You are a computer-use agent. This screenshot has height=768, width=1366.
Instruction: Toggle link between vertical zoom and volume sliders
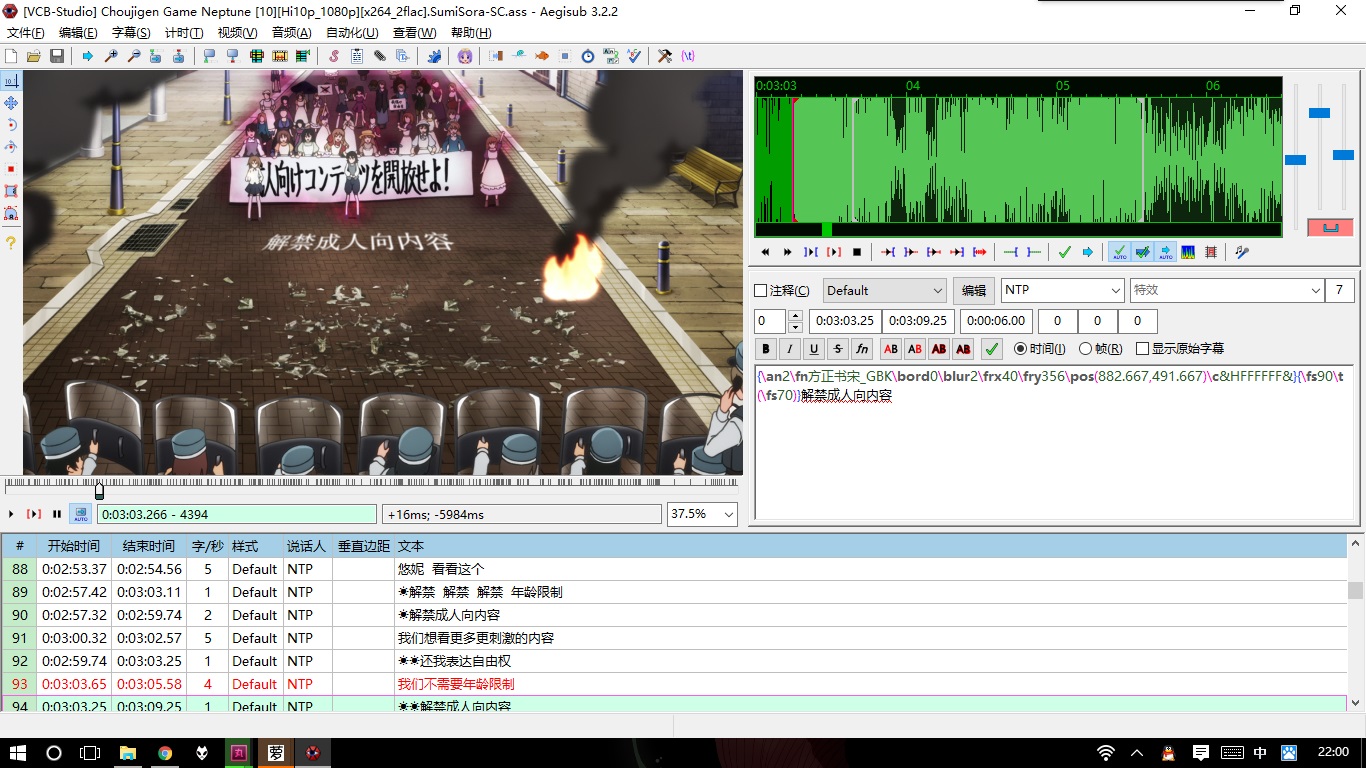[x=1330, y=228]
